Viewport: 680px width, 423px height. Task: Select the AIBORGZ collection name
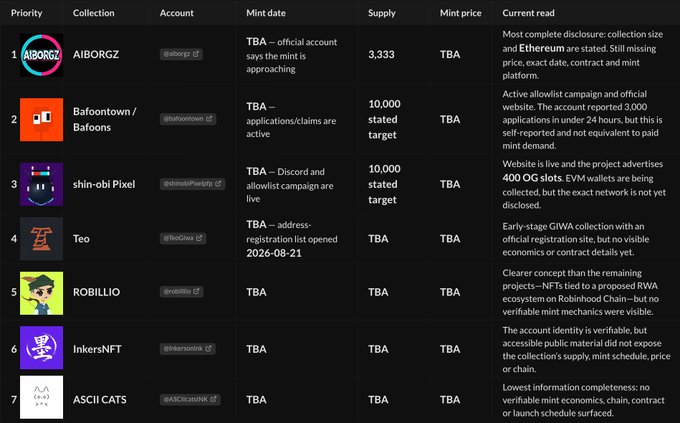tap(96, 54)
